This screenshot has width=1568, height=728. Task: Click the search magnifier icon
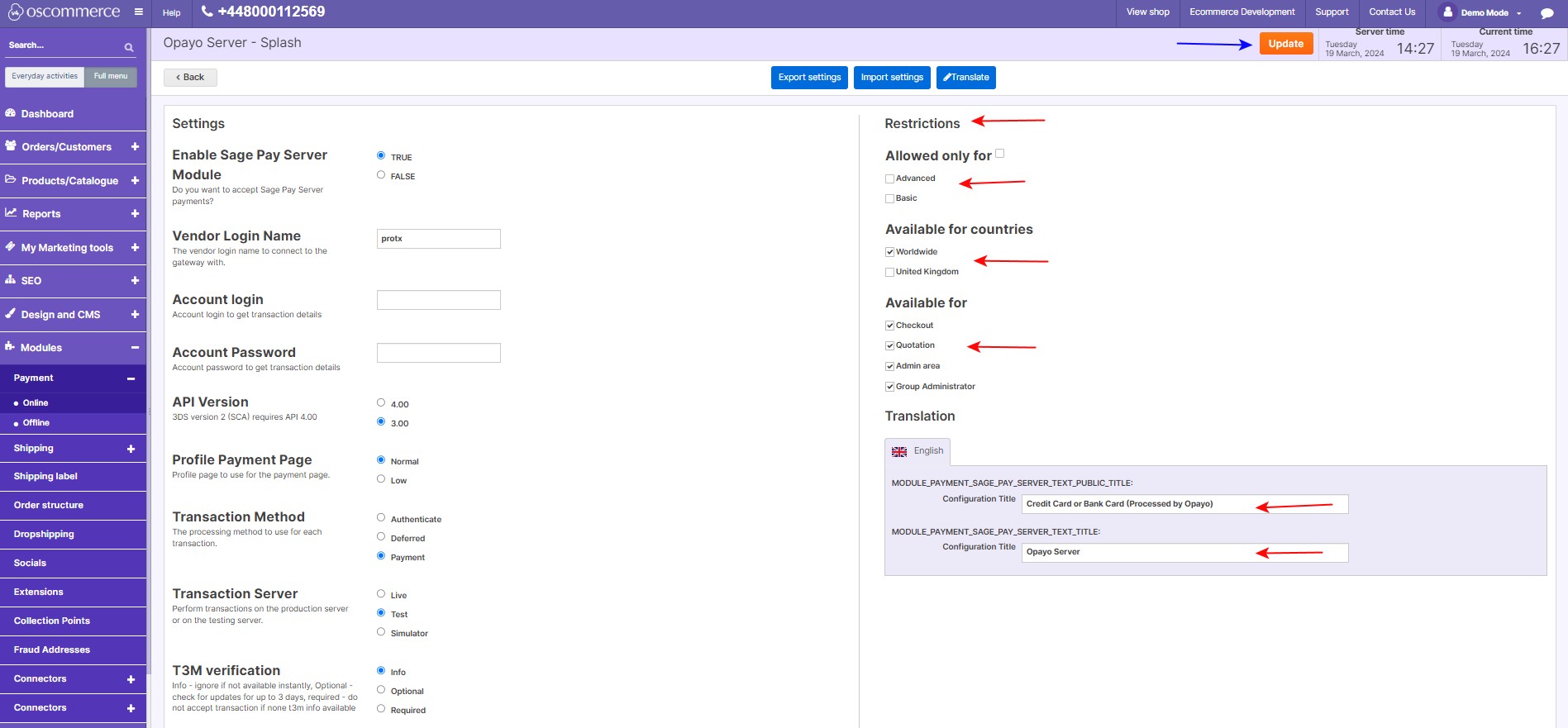point(129,47)
